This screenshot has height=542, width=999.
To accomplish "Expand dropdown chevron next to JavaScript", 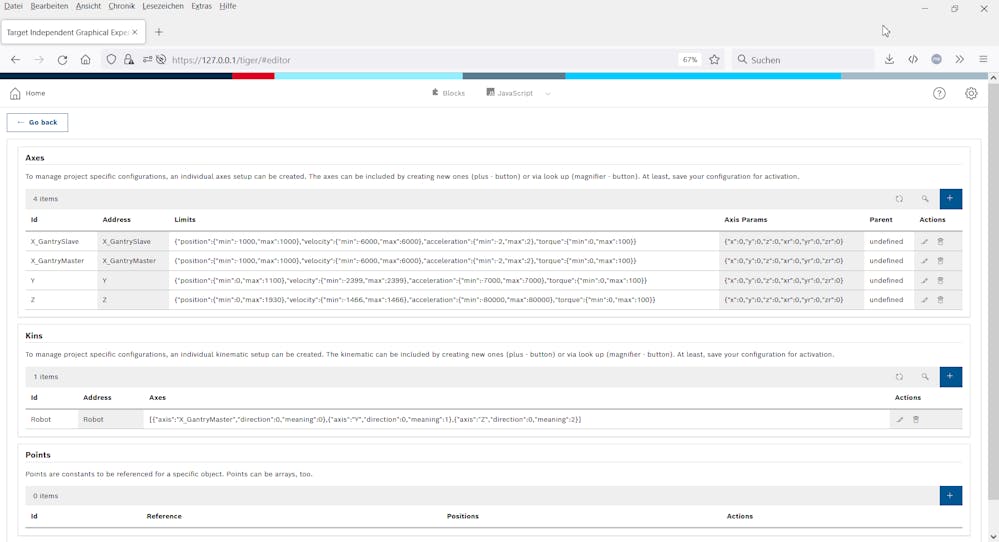I will tap(548, 94).
